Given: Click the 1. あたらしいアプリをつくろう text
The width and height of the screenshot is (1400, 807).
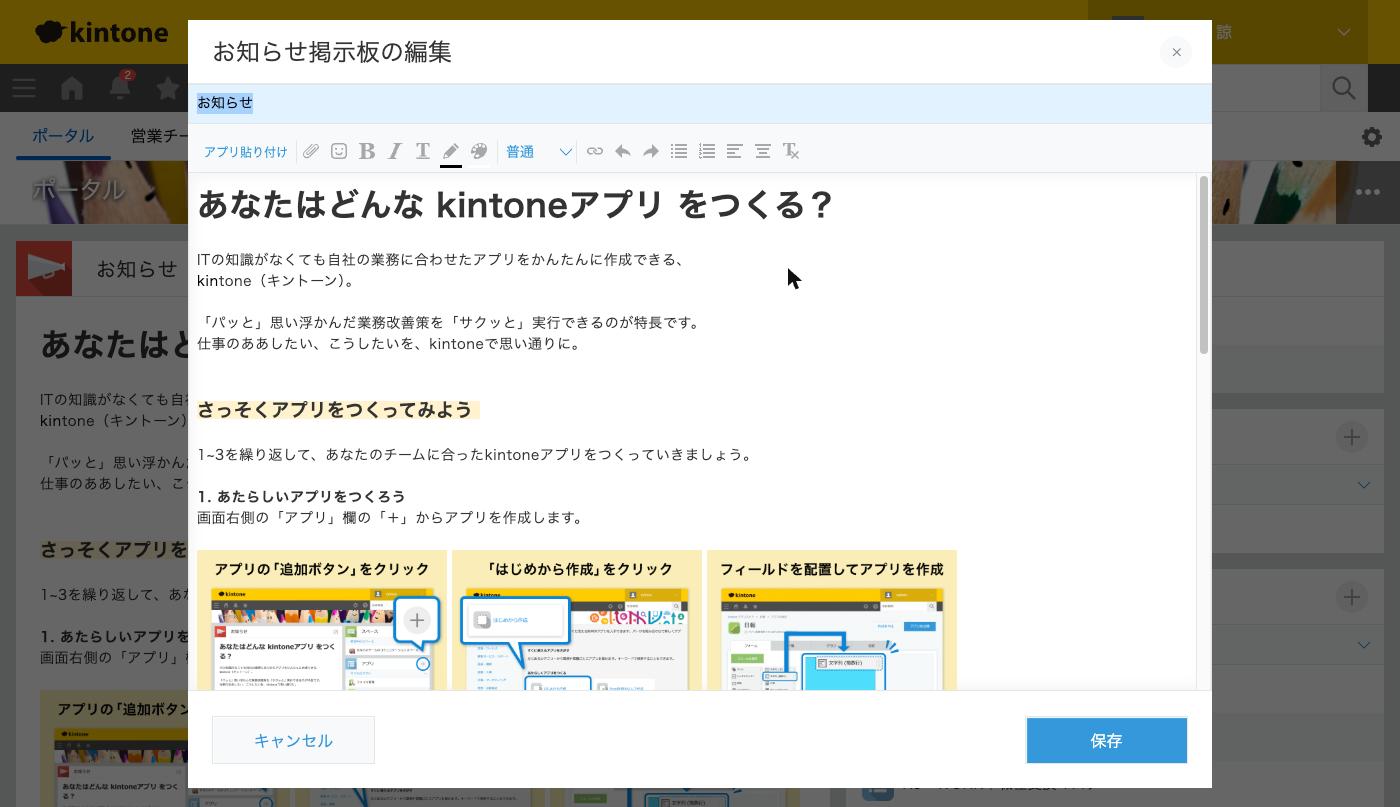Looking at the screenshot, I should click(x=301, y=496).
